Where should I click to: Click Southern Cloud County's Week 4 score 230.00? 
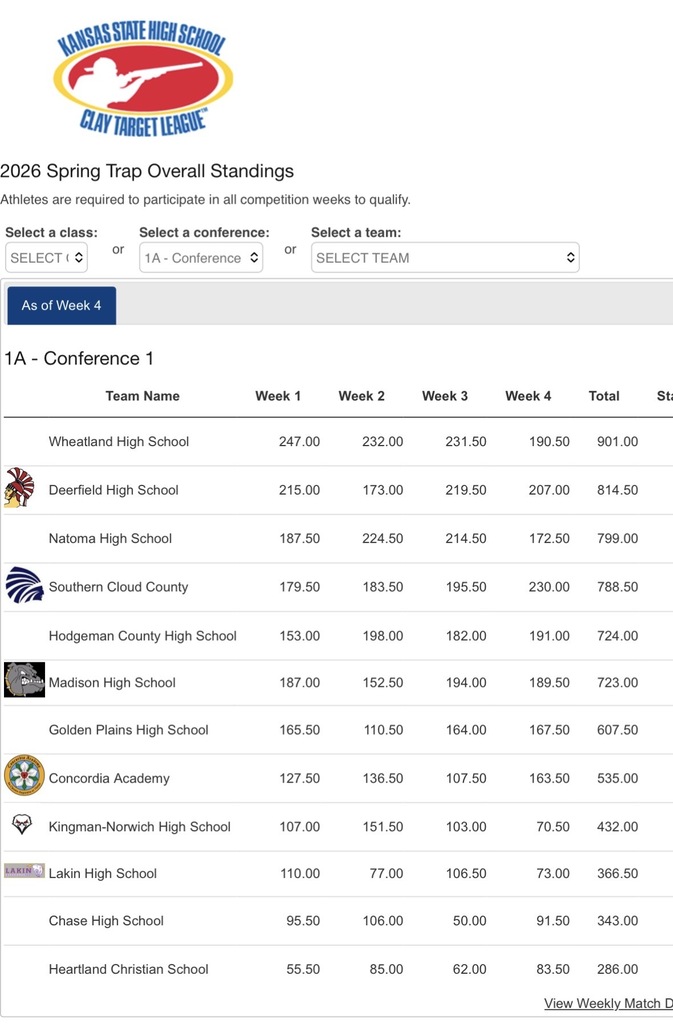point(549,586)
